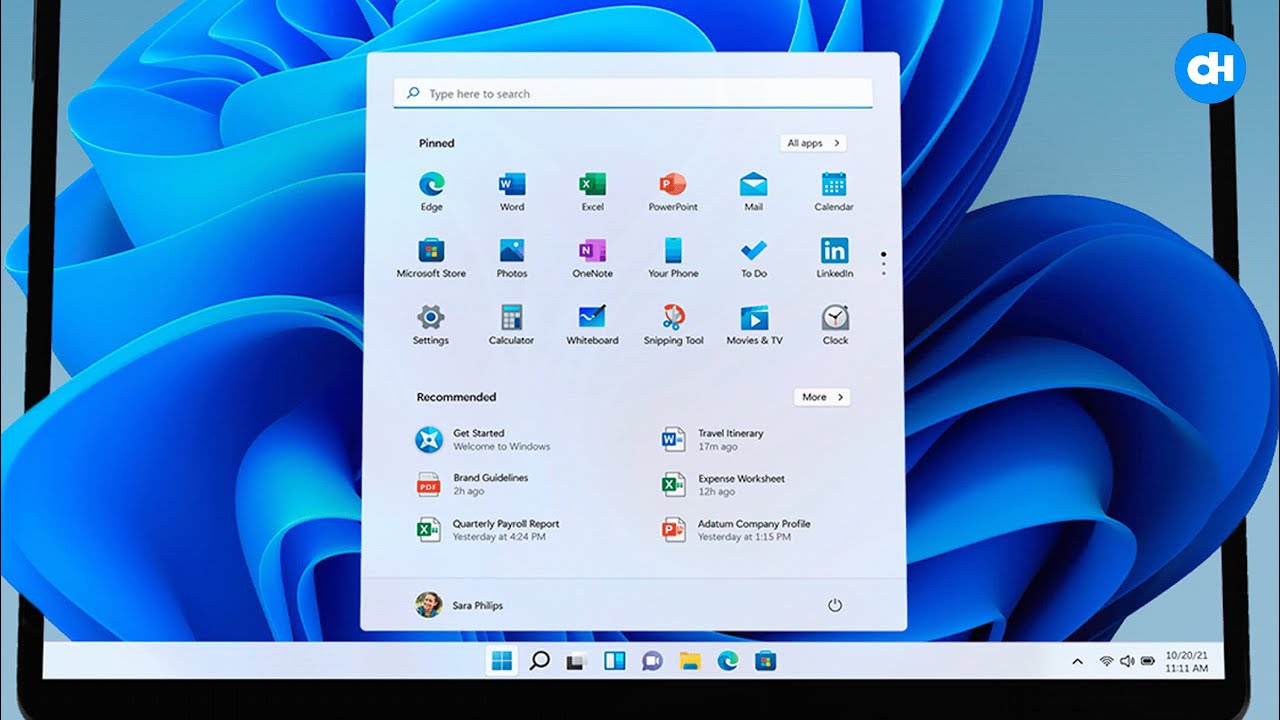
Task: Click the blue dH channel logo
Action: 1210,69
